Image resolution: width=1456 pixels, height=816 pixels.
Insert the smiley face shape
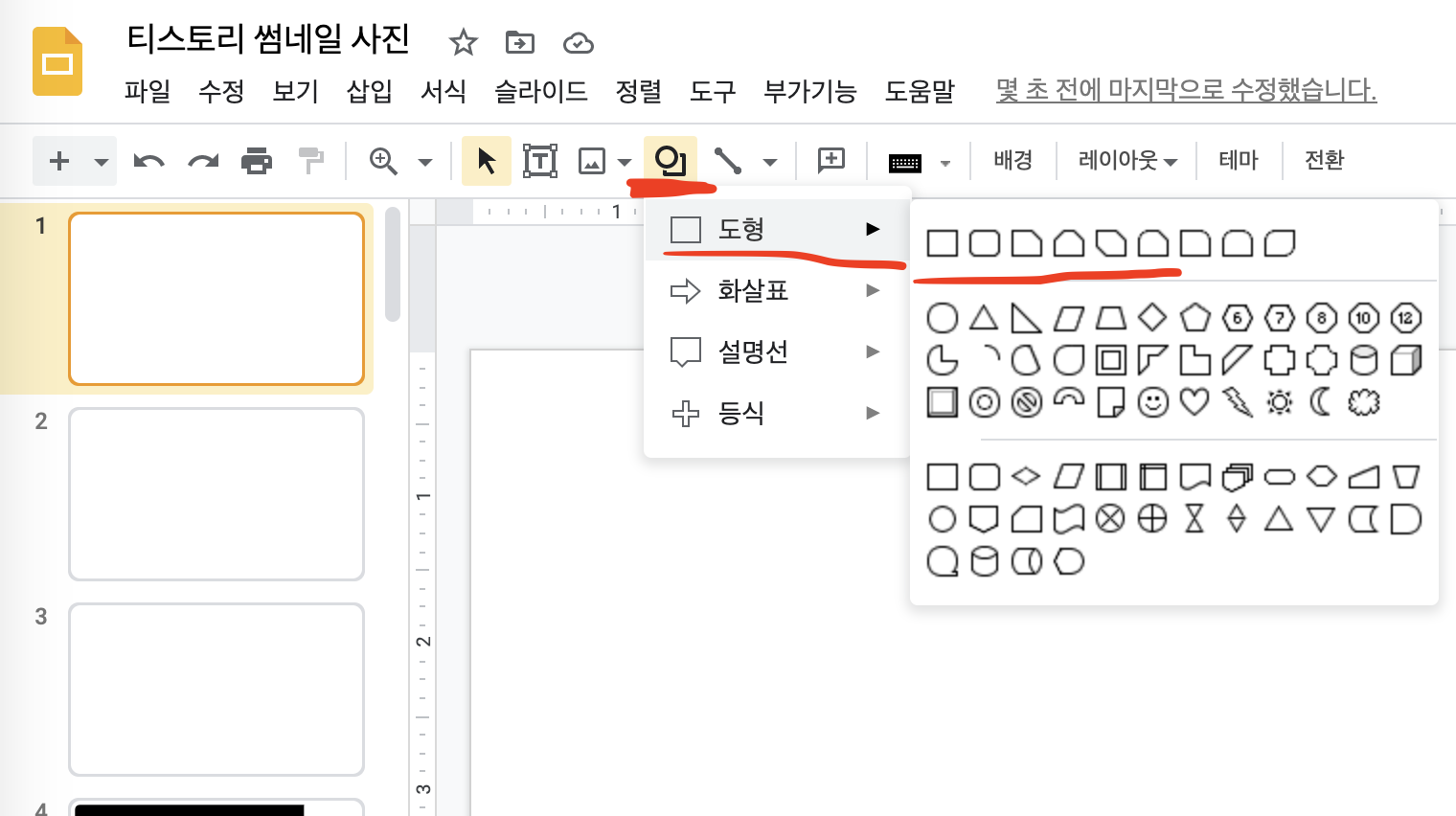(x=1153, y=402)
